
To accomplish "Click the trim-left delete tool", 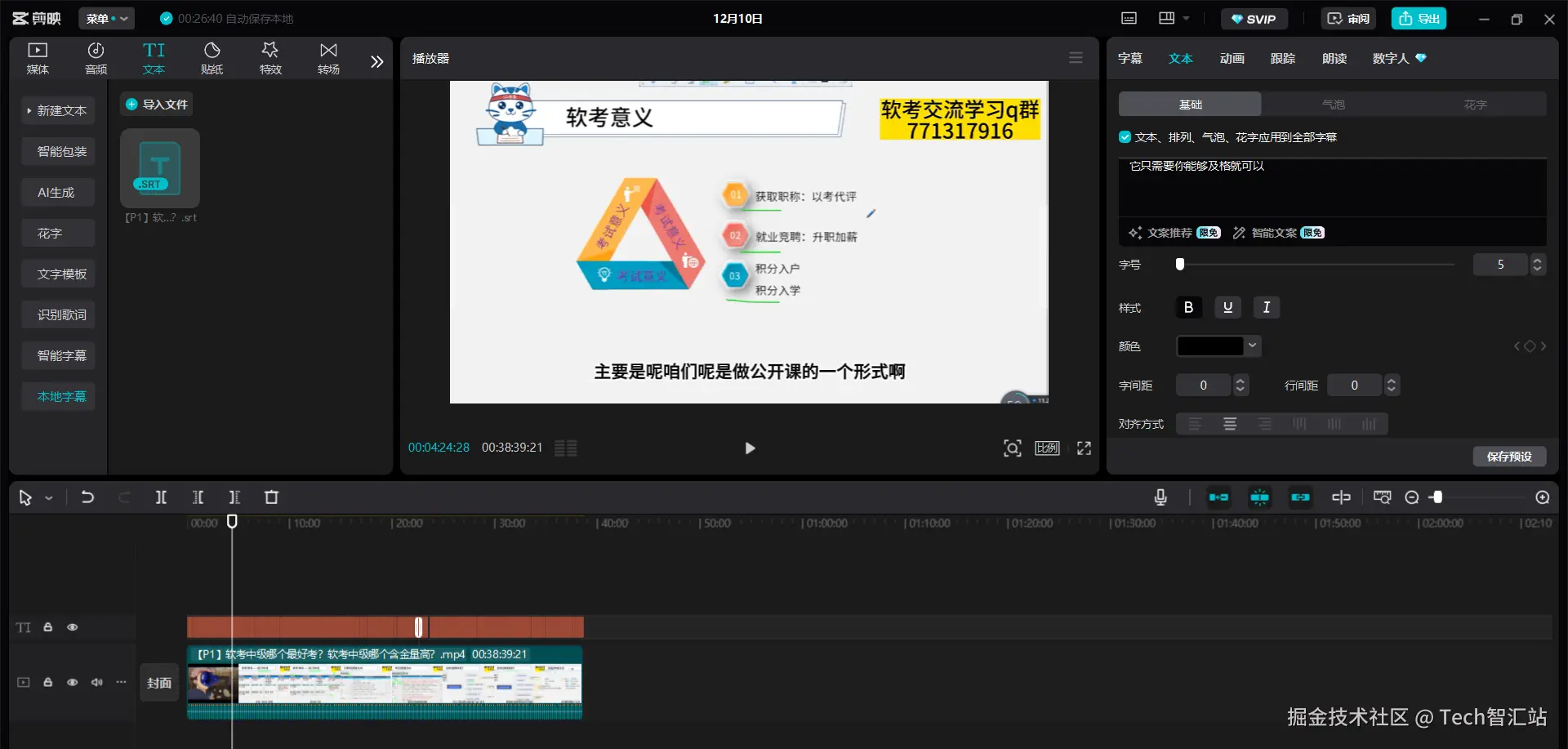I will (198, 497).
